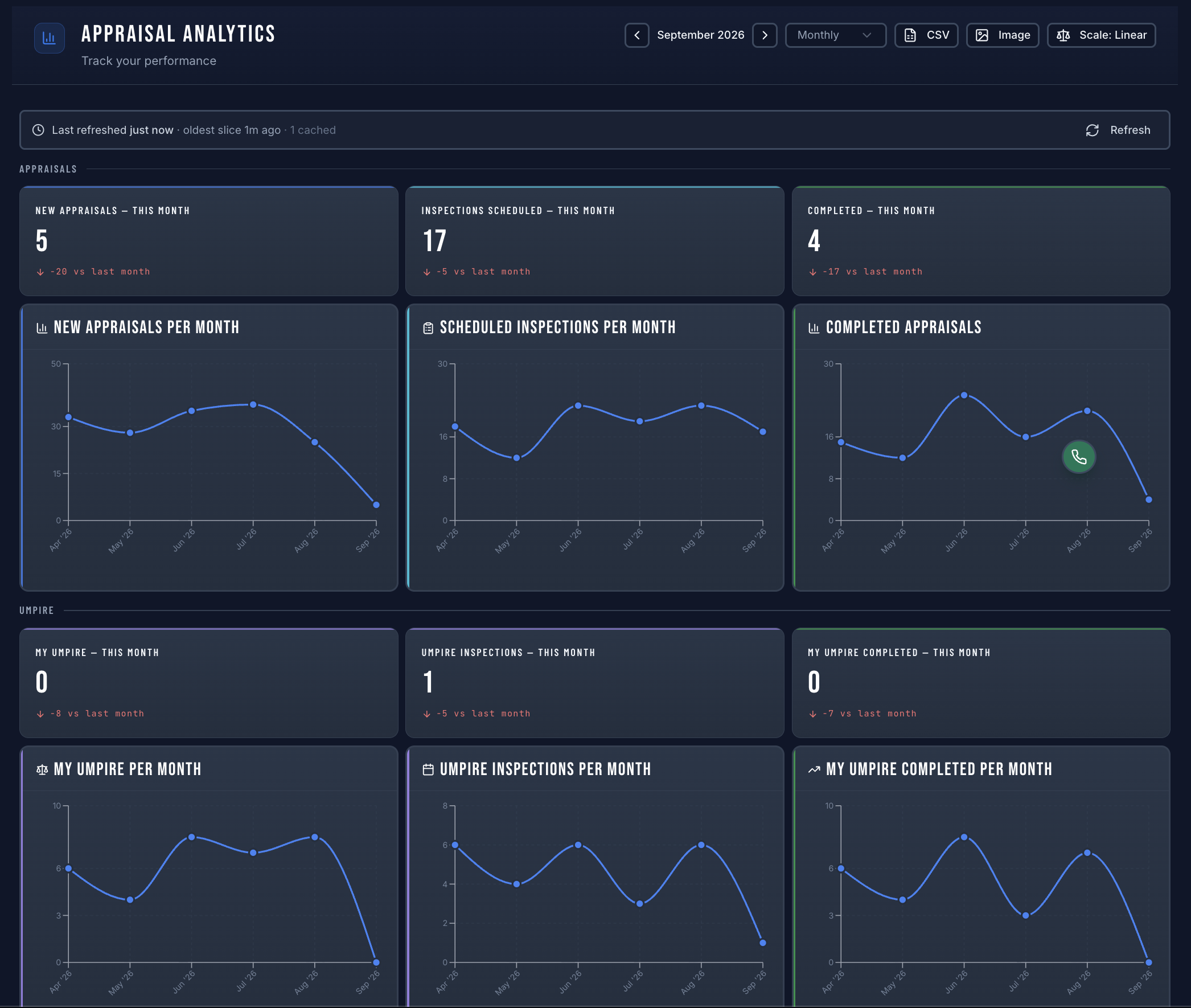Click the September 2026 date label
Viewport: 1191px width, 1008px height.
coord(700,35)
